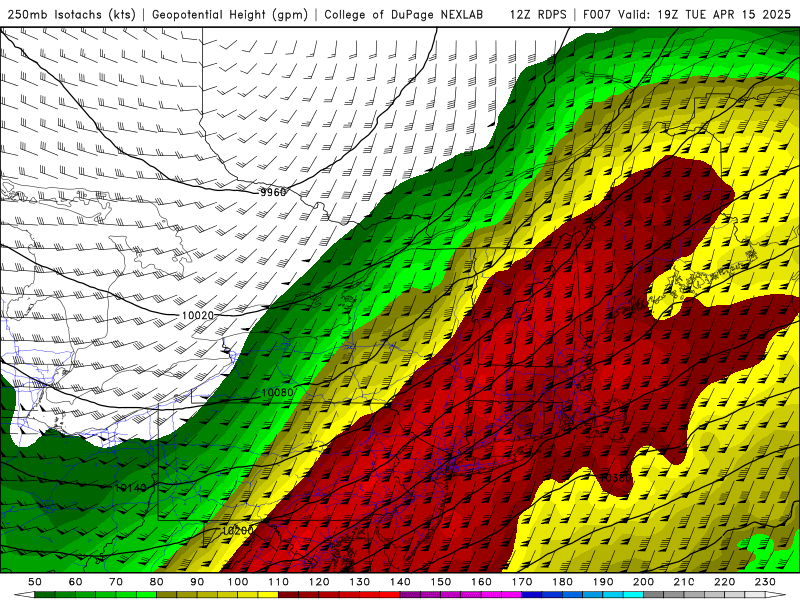The height and width of the screenshot is (600, 800).
Task: Click the 160 value on the color scale
Action: [x=481, y=582]
